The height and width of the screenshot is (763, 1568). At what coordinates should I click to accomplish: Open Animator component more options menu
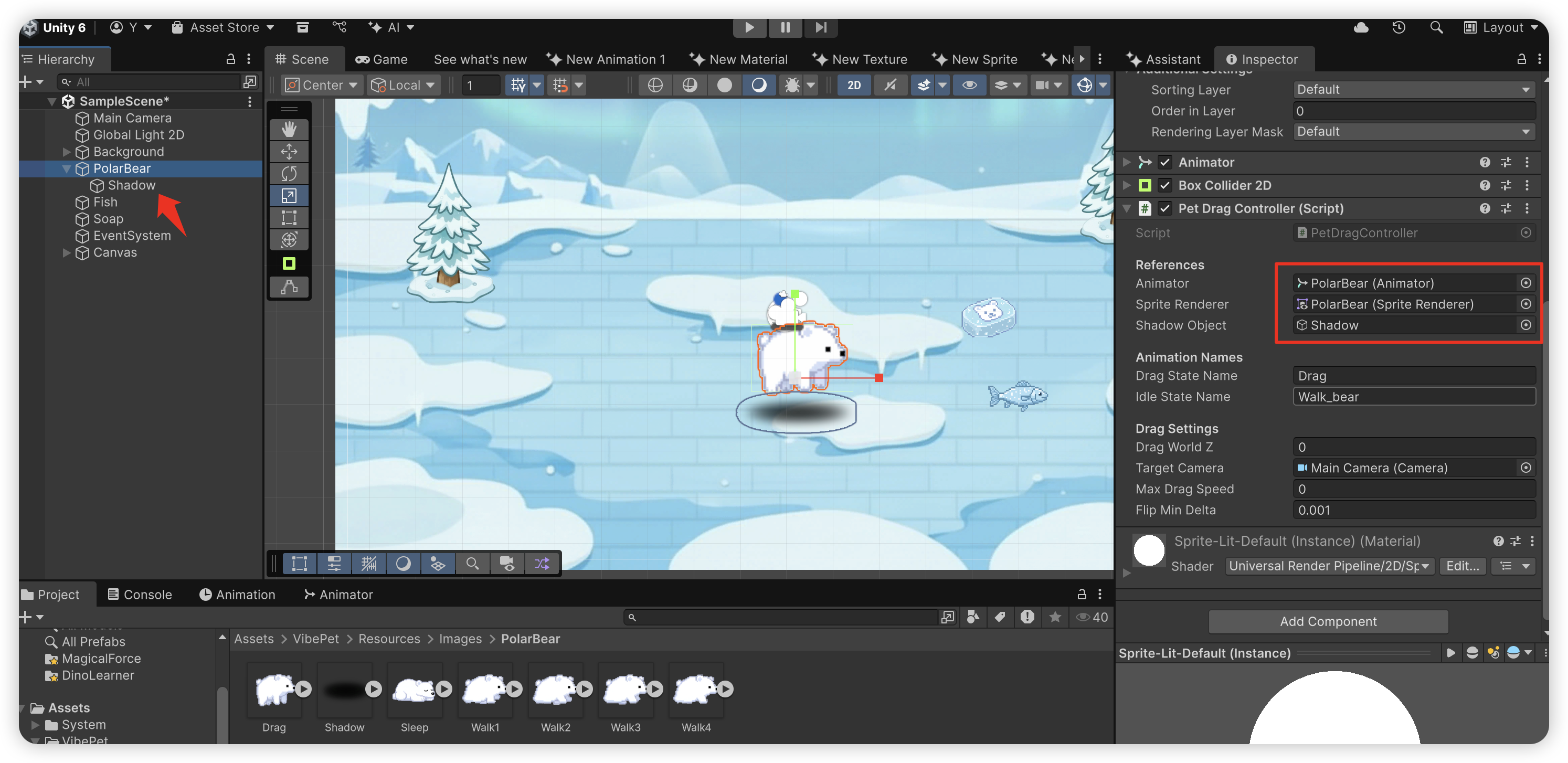tap(1527, 163)
